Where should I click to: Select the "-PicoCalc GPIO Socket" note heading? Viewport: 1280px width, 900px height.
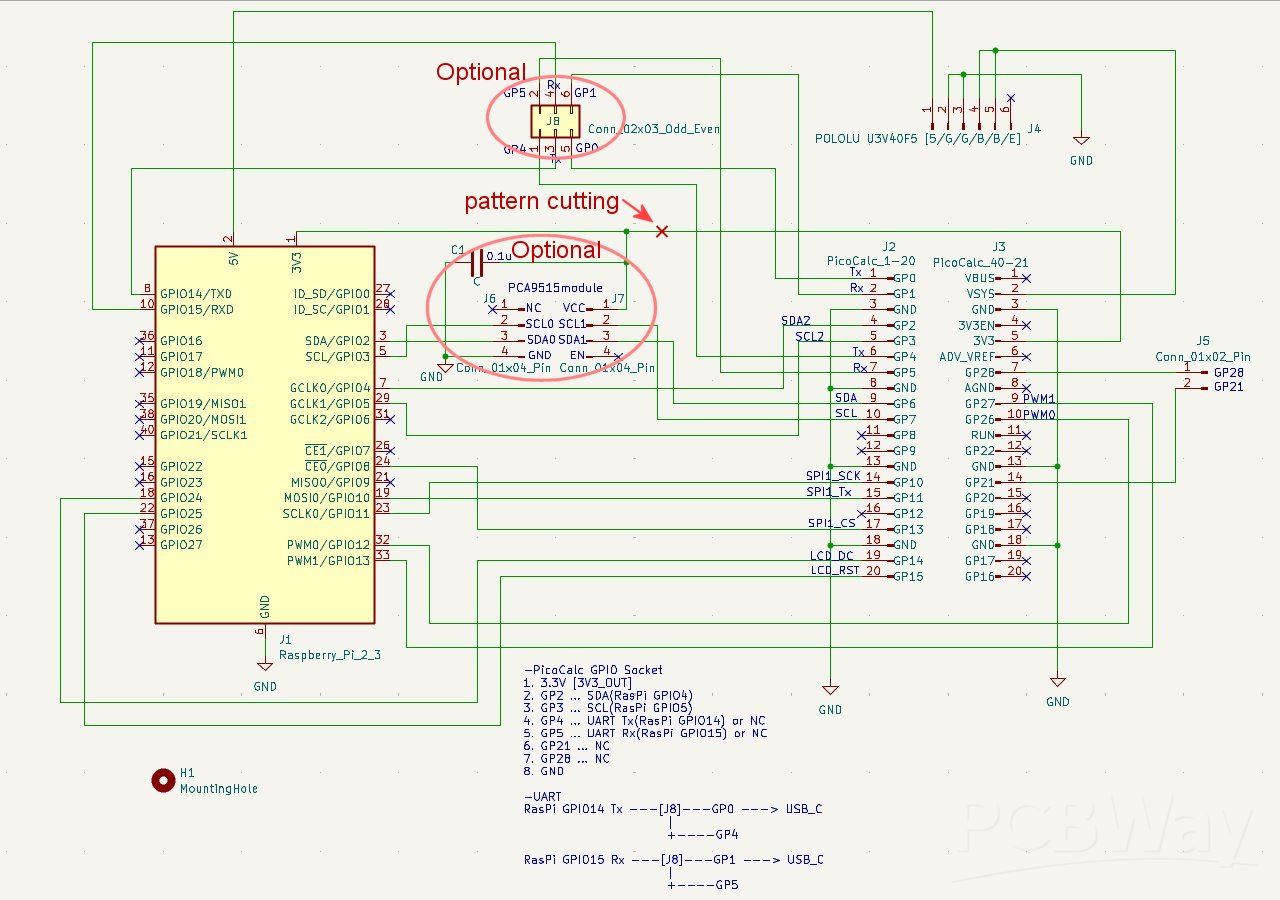592,670
